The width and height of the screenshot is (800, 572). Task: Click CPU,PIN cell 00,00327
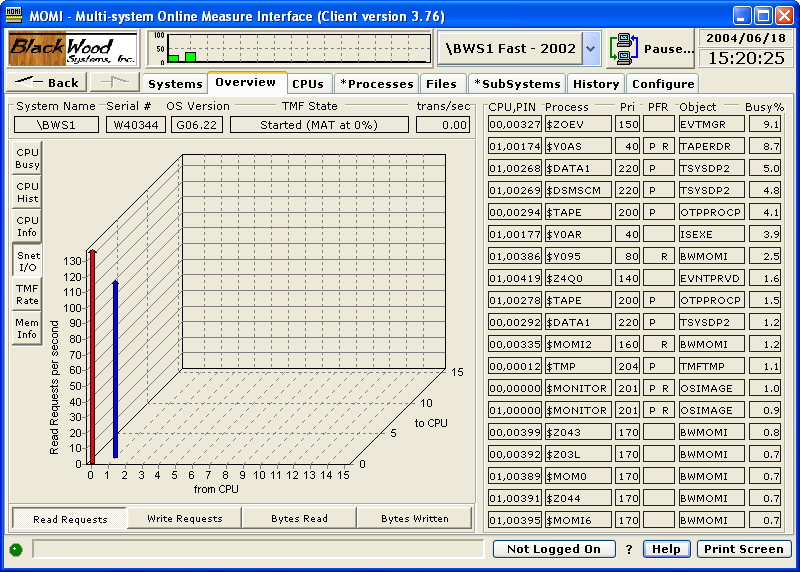(x=514, y=124)
